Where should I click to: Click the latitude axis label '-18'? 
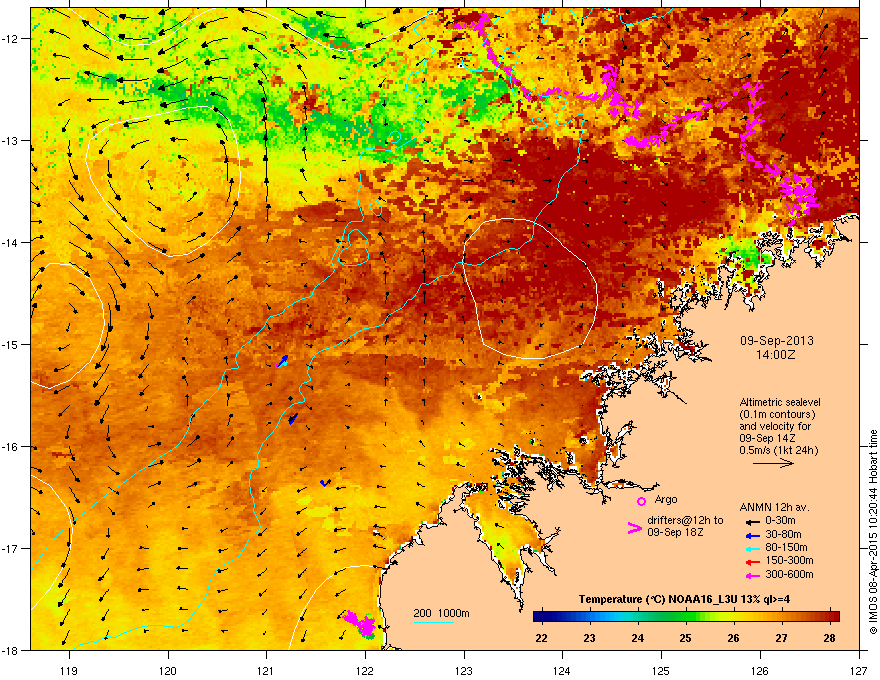tap(11, 650)
